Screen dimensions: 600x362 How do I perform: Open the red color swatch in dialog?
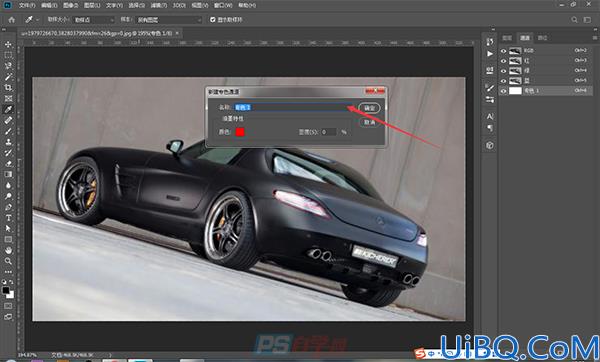coord(240,132)
